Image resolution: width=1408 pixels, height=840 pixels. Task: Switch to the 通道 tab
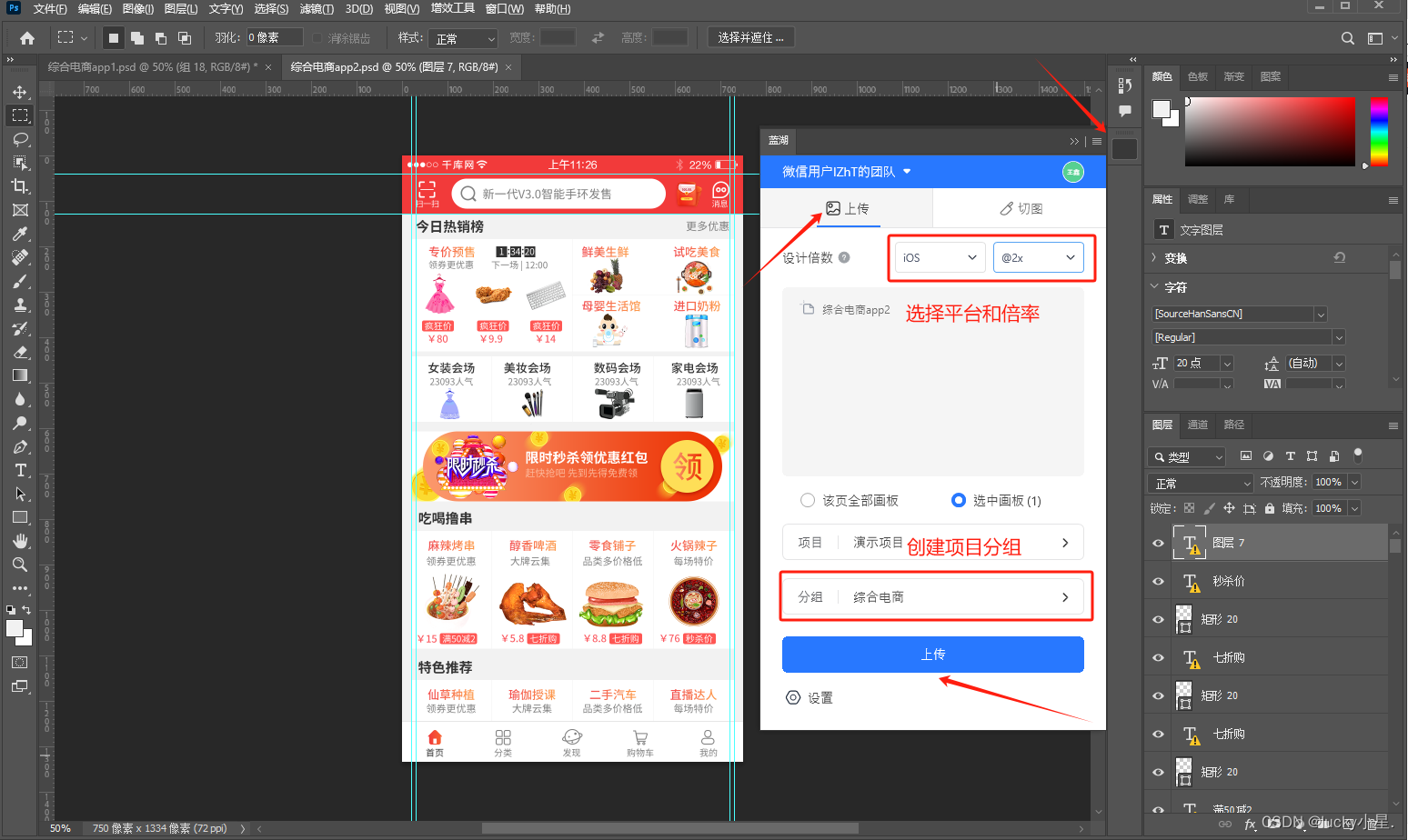click(x=1198, y=425)
